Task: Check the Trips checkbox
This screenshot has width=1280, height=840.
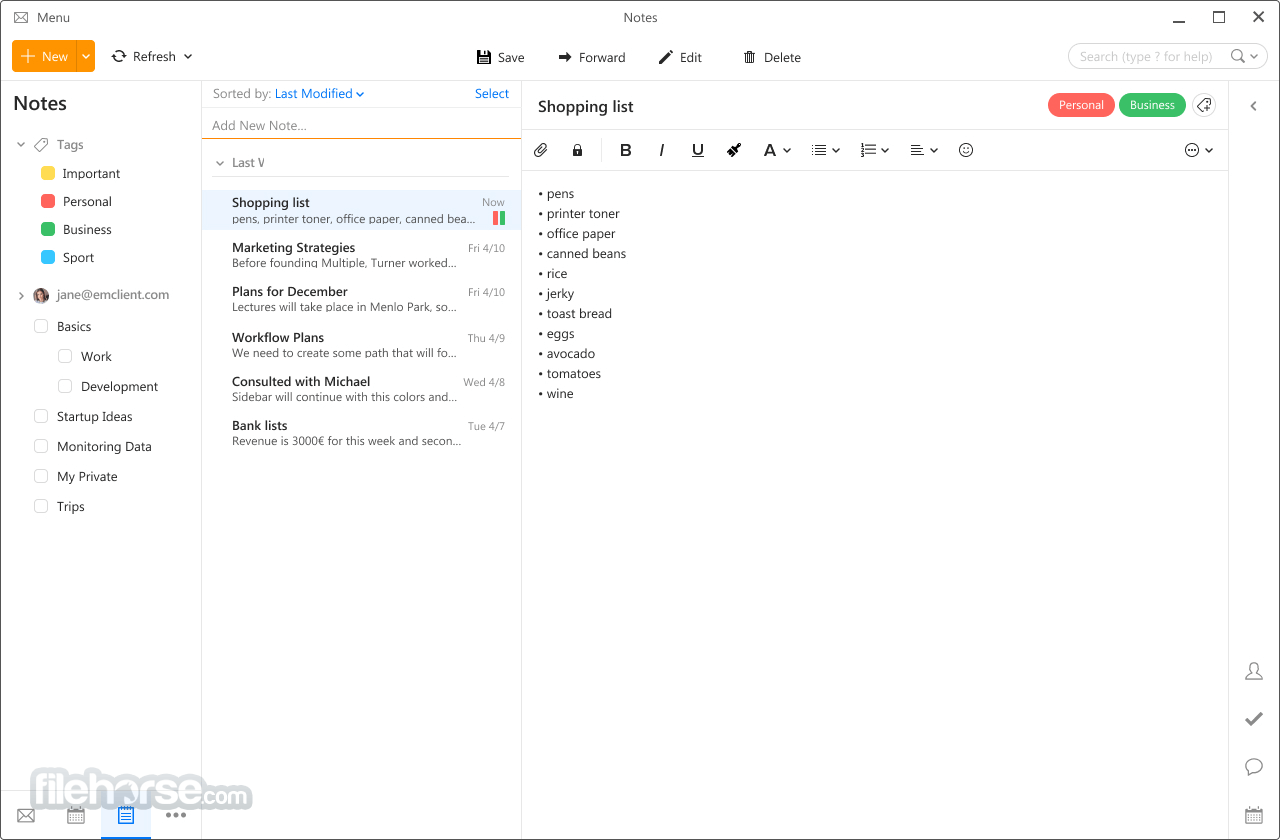Action: point(41,506)
